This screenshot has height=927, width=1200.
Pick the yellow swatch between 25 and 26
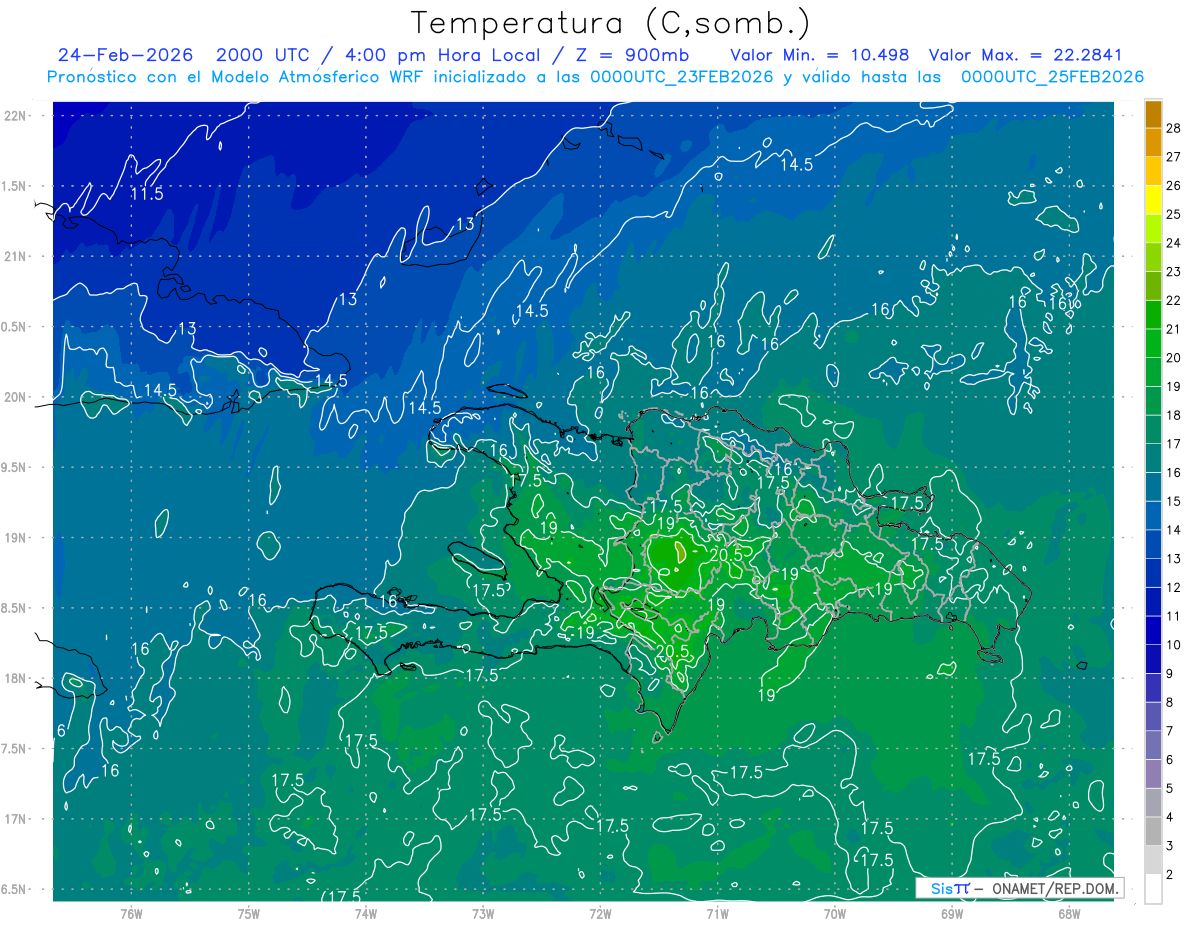[x=1154, y=200]
